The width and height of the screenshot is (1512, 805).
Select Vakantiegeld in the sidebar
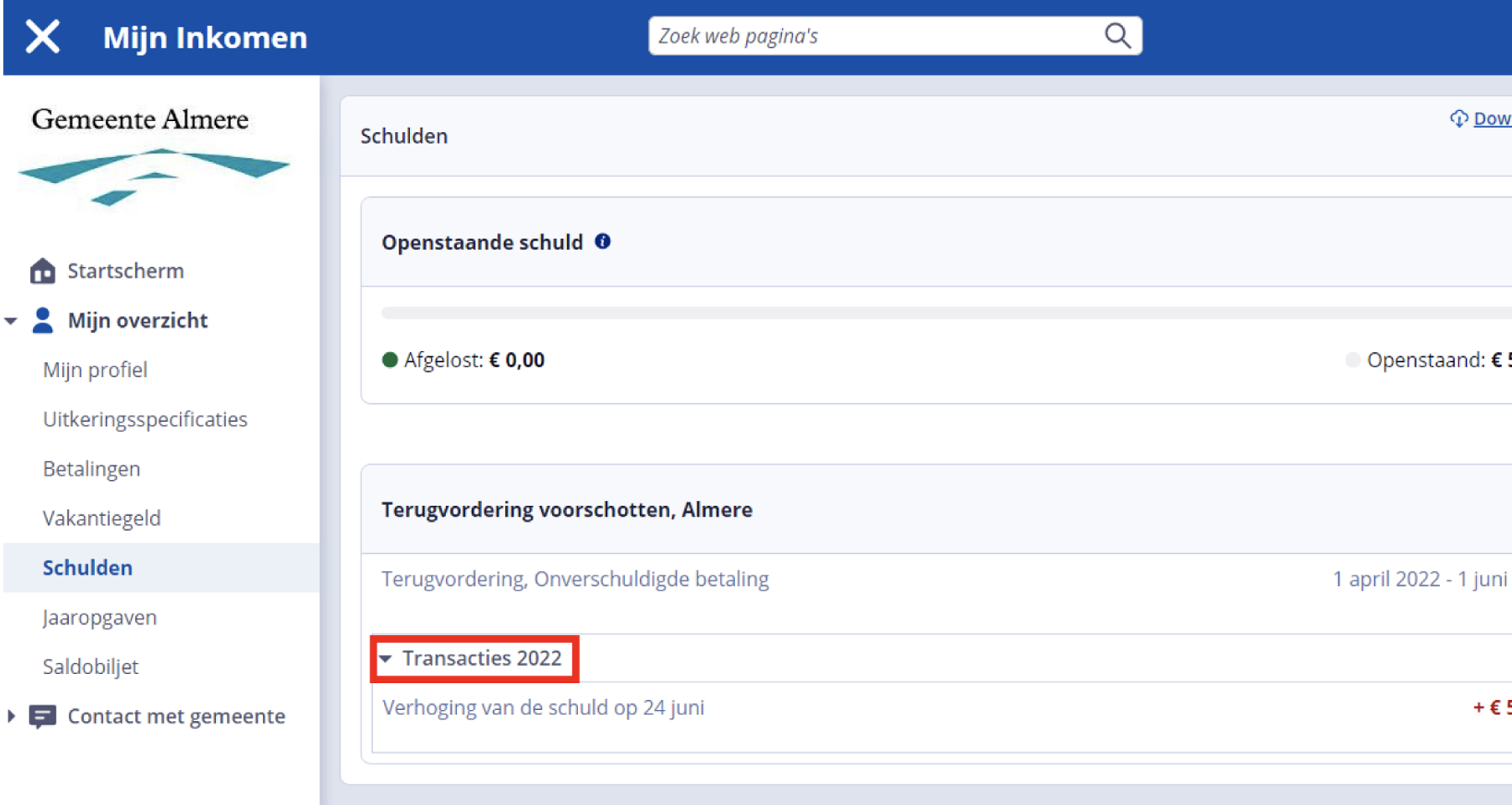pyautogui.click(x=102, y=518)
